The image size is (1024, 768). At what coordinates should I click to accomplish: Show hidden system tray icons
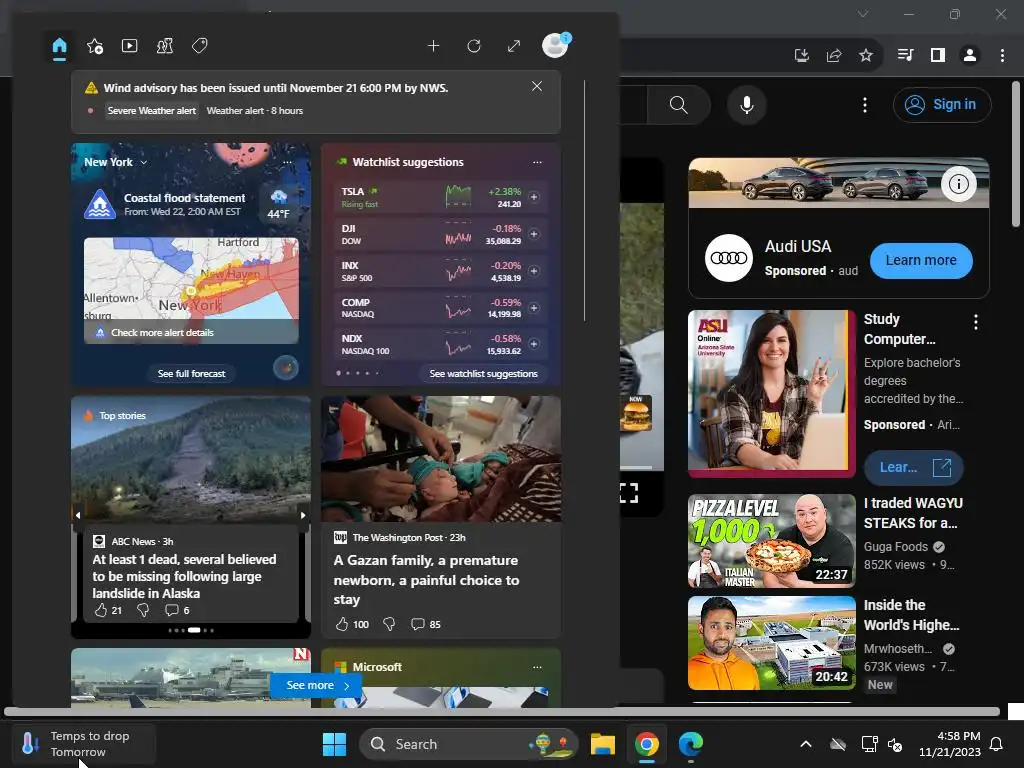pyautogui.click(x=806, y=744)
